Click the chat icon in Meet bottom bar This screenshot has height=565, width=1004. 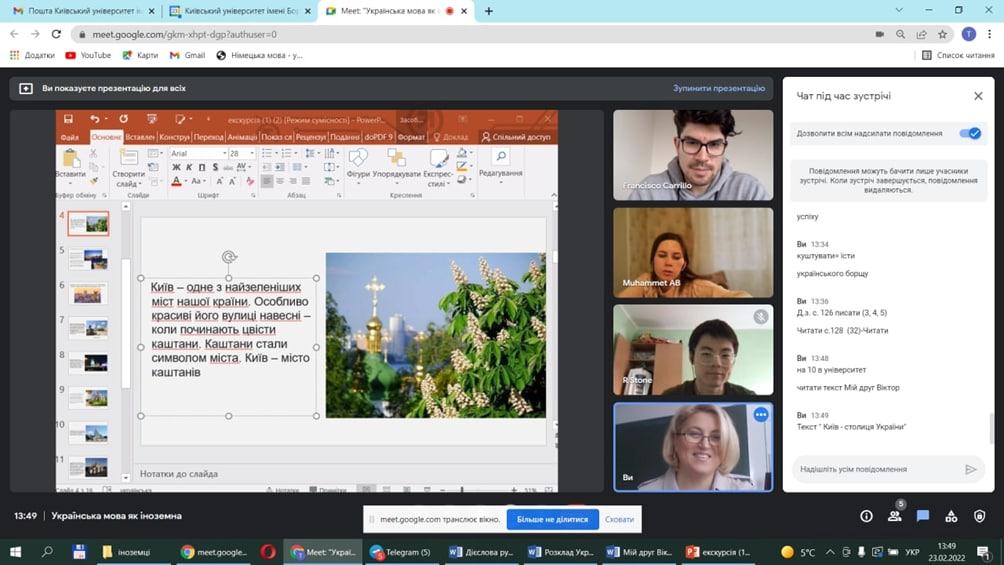click(x=923, y=516)
